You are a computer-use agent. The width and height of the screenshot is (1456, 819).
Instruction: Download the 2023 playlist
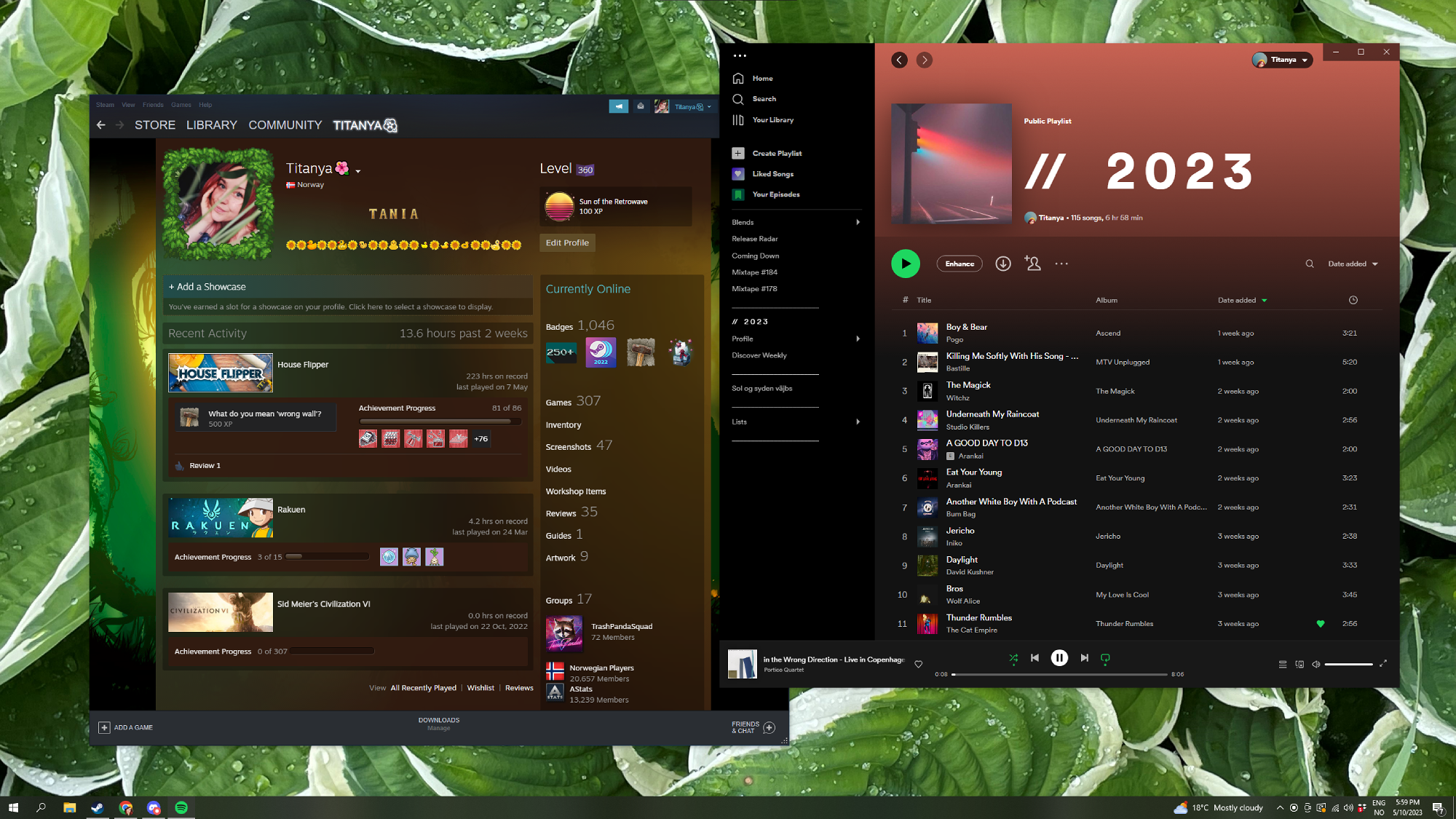[x=1003, y=264]
